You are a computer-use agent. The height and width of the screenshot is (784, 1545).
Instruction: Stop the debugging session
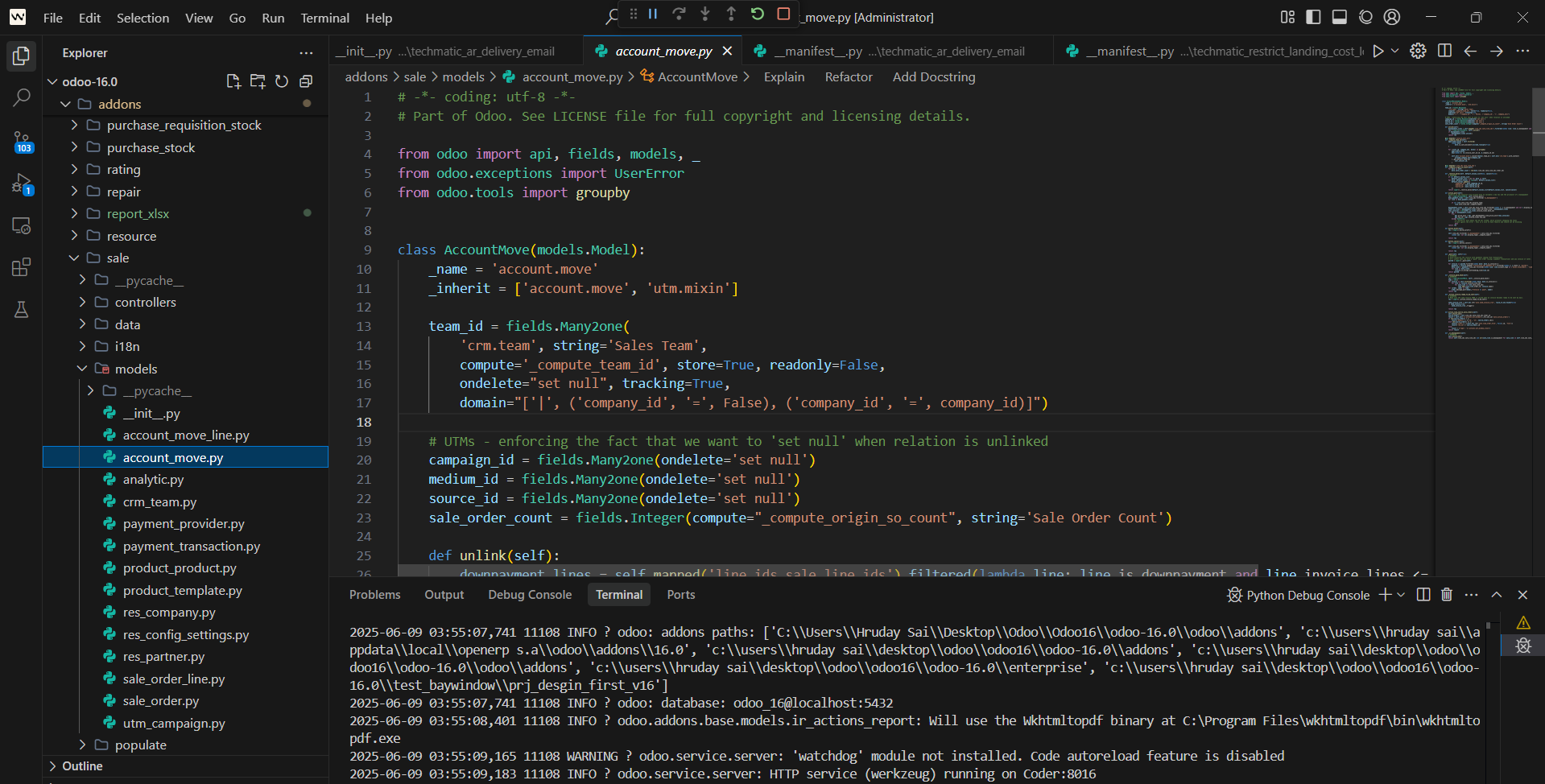(x=783, y=14)
